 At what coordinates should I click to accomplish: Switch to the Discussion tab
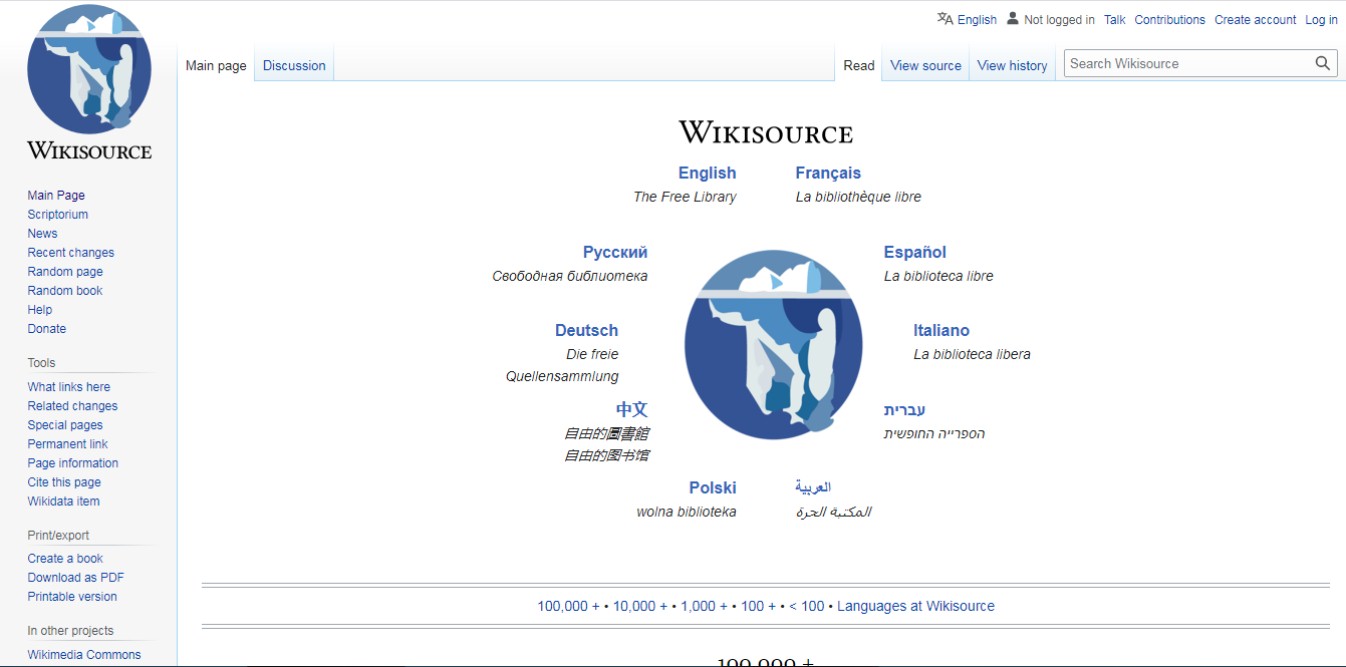click(294, 66)
